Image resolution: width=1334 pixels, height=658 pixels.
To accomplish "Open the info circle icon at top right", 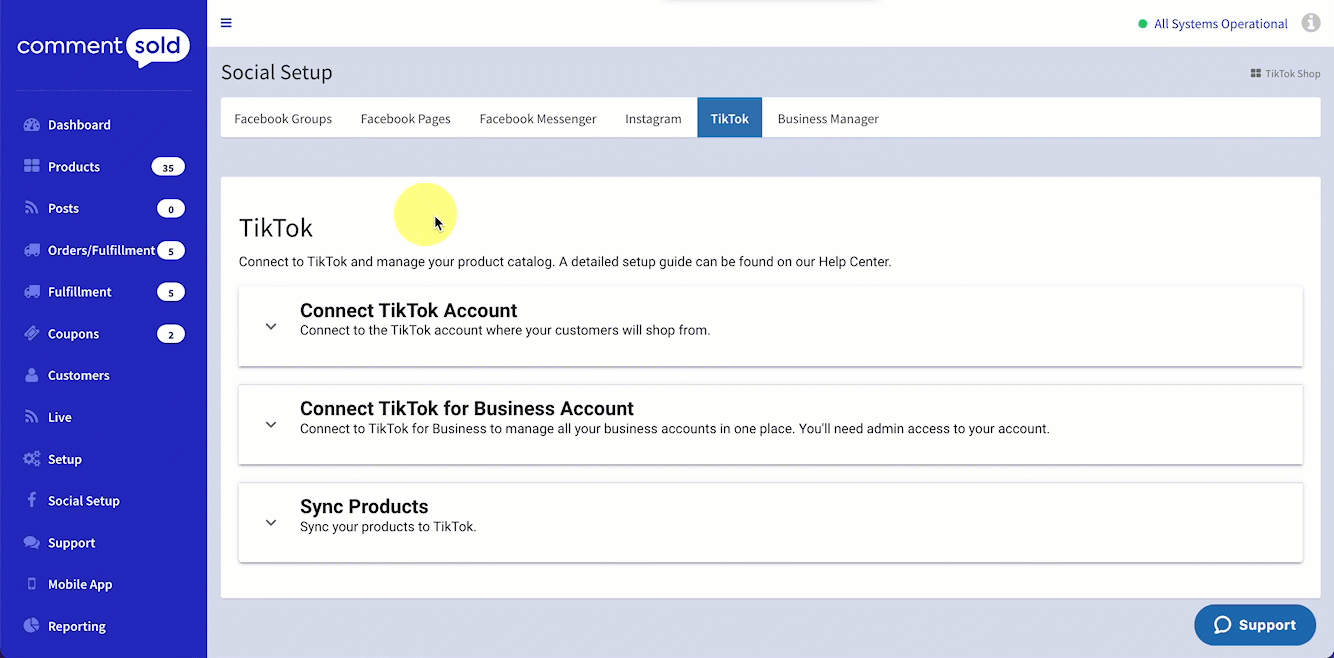I will pyautogui.click(x=1310, y=23).
